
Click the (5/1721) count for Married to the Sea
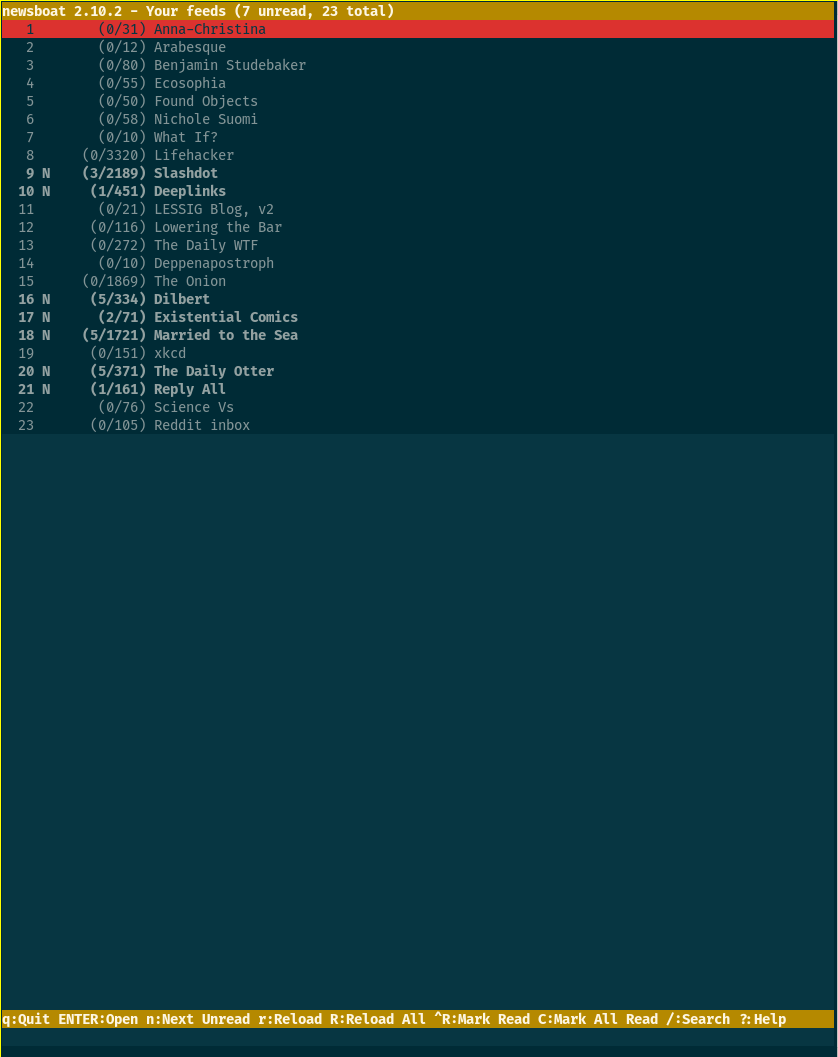click(x=114, y=335)
